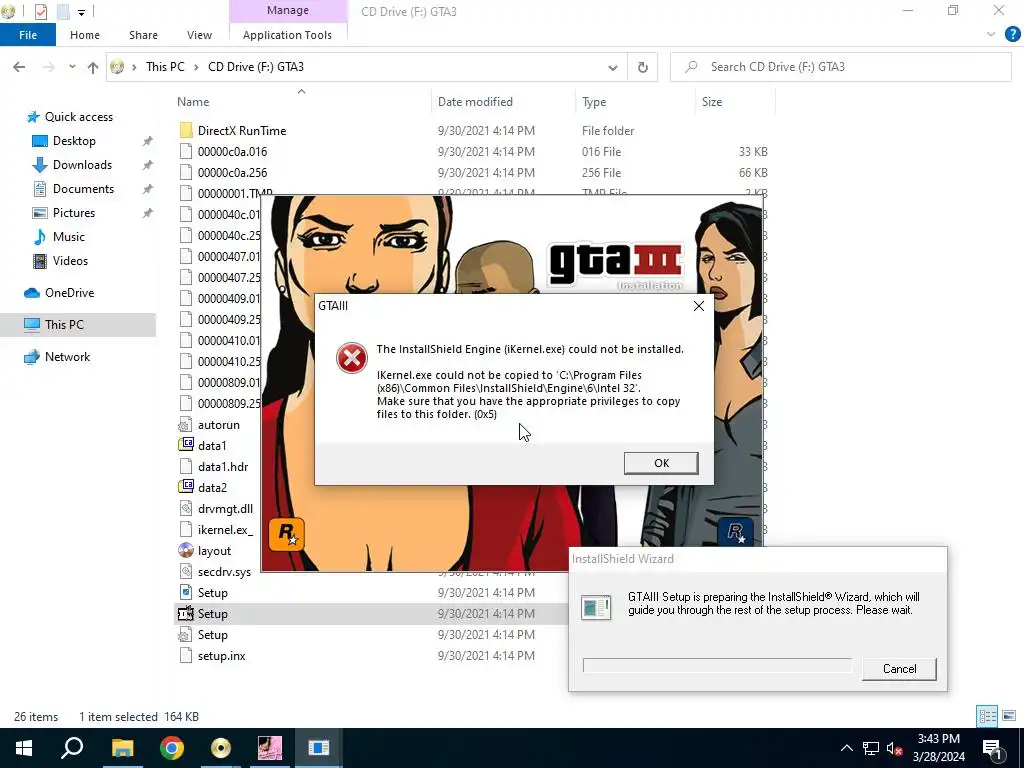Viewport: 1024px width, 768px height.
Task: Open the recent locations dropdown
Action: (x=72, y=67)
